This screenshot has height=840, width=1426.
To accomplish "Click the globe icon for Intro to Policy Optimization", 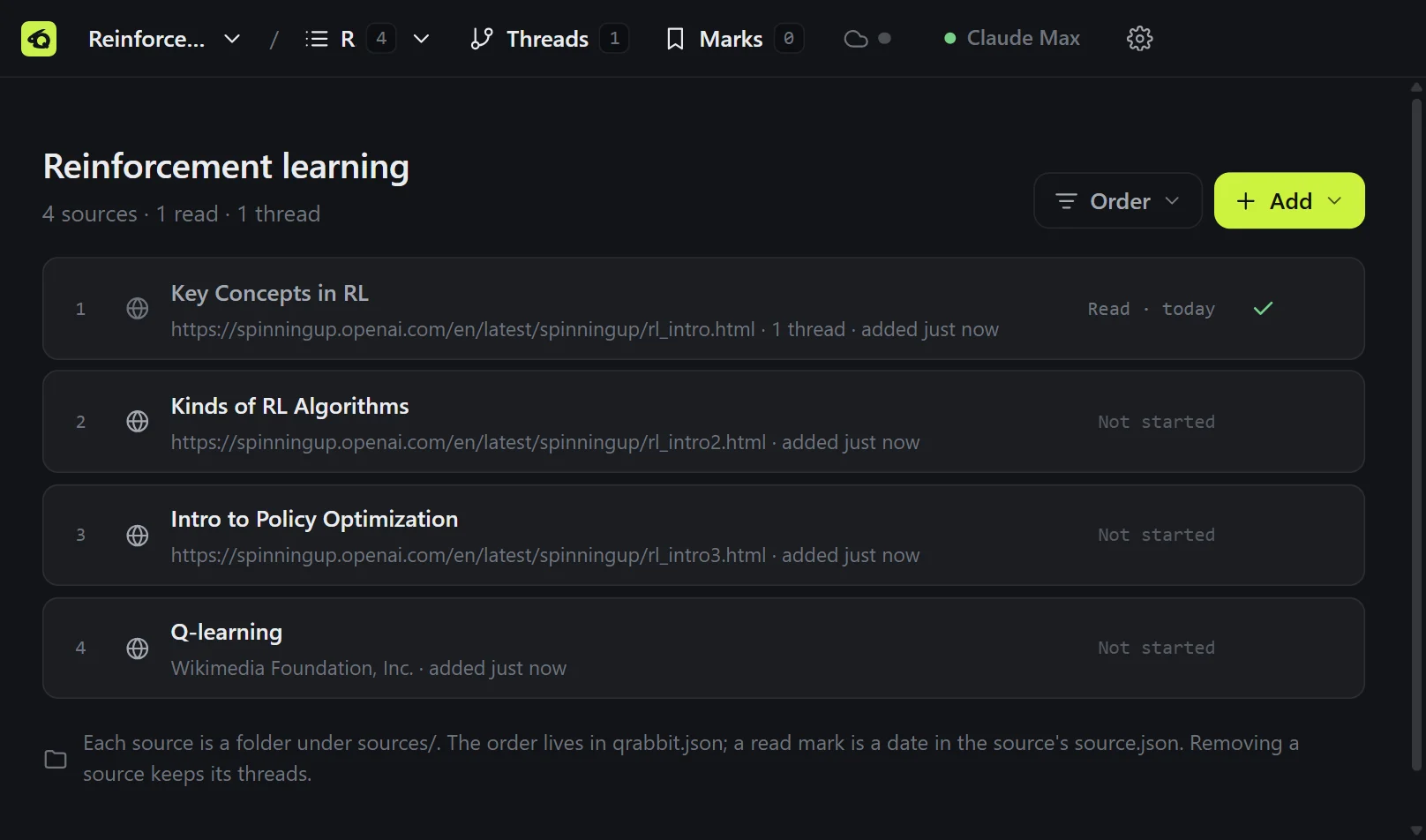I will [138, 536].
